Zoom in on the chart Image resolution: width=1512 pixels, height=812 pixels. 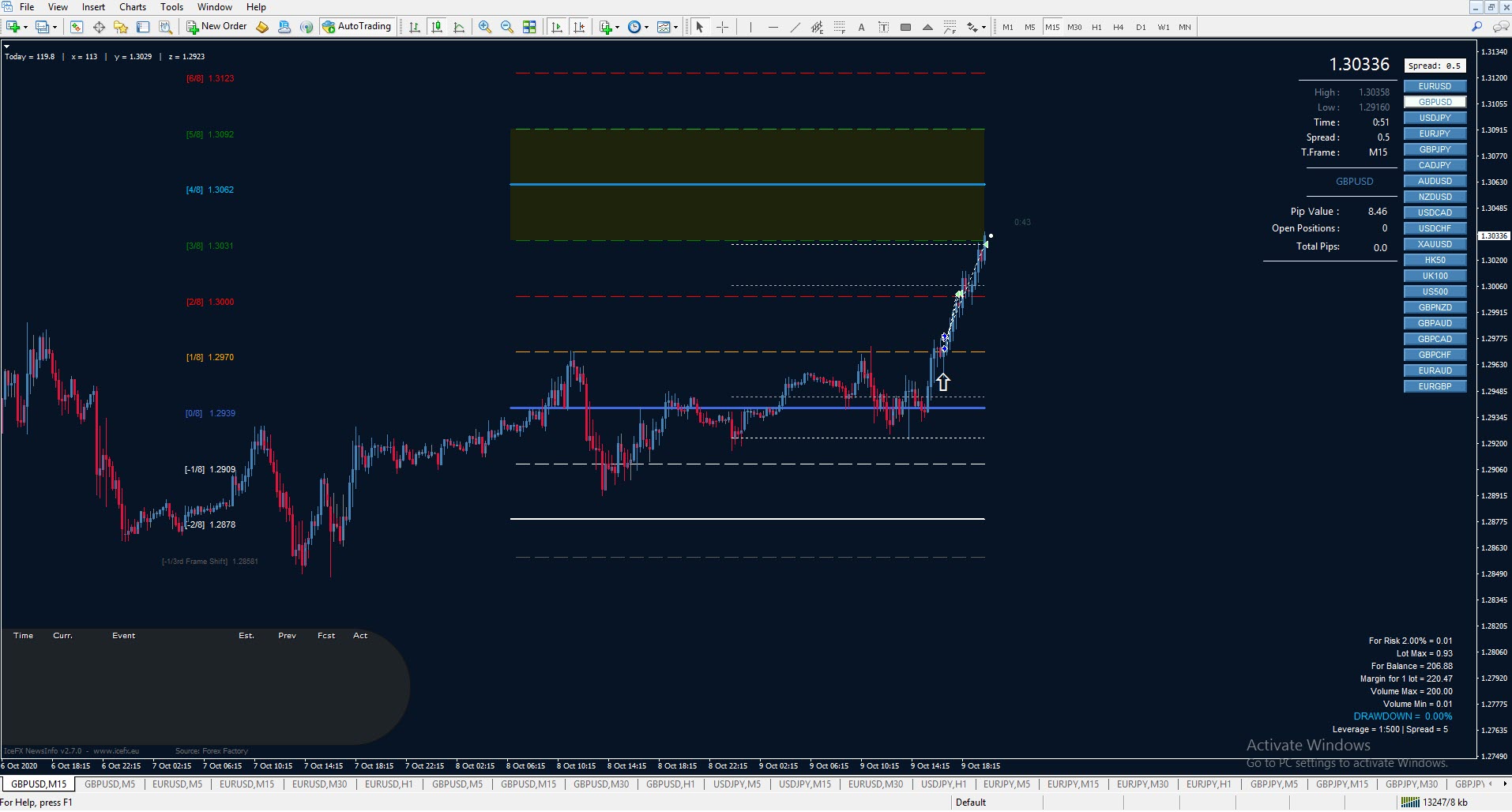click(x=484, y=27)
